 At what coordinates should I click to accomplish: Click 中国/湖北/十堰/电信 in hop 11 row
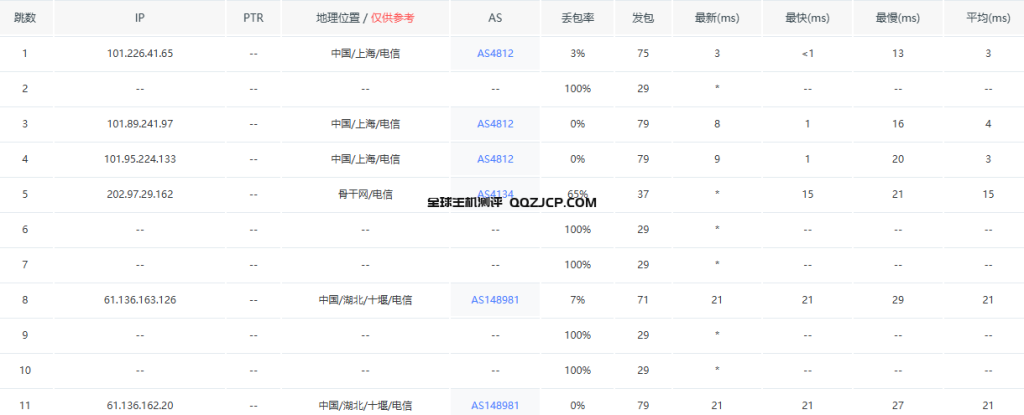coord(365,406)
